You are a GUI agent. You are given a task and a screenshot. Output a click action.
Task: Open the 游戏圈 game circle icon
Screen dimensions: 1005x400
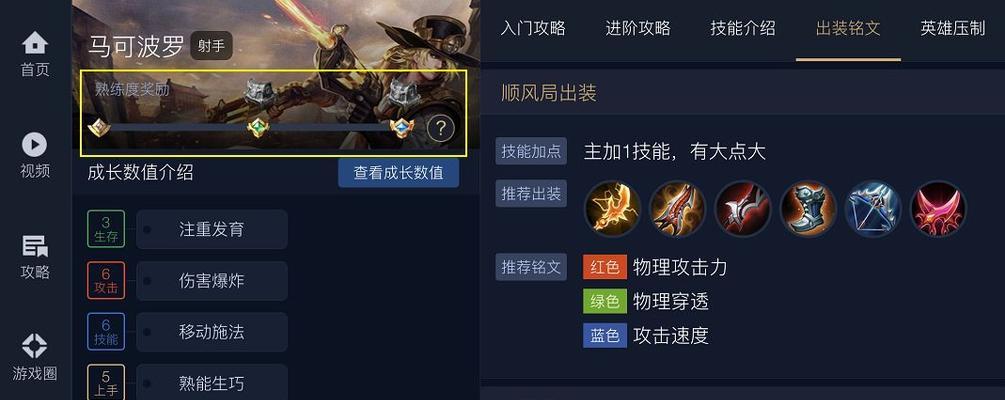[x=35, y=346]
